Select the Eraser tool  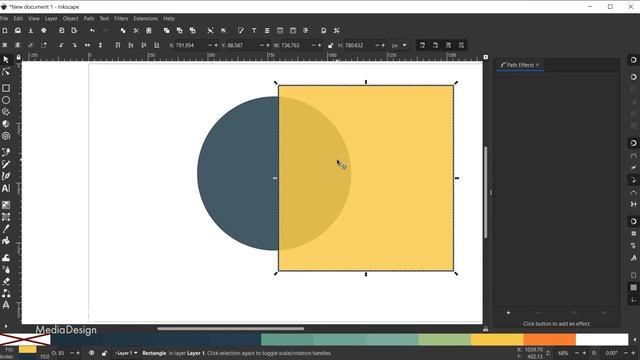6,281
